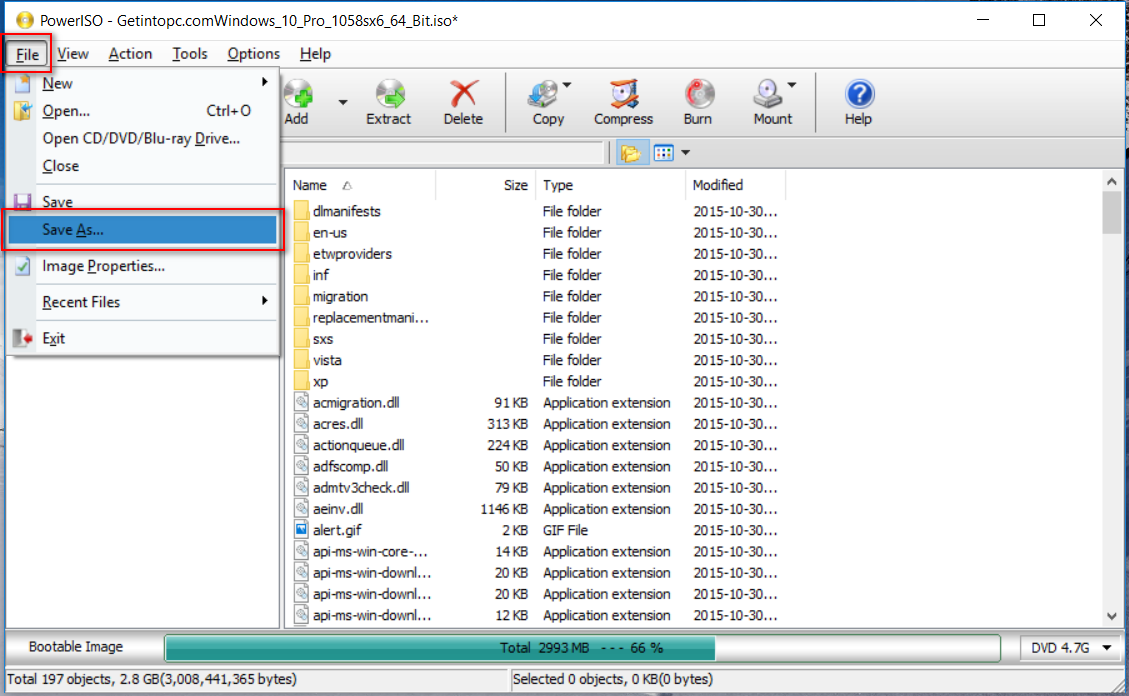The width and height of the screenshot is (1129, 696).
Task: Click the Exit icon in File menu
Action: (22, 338)
